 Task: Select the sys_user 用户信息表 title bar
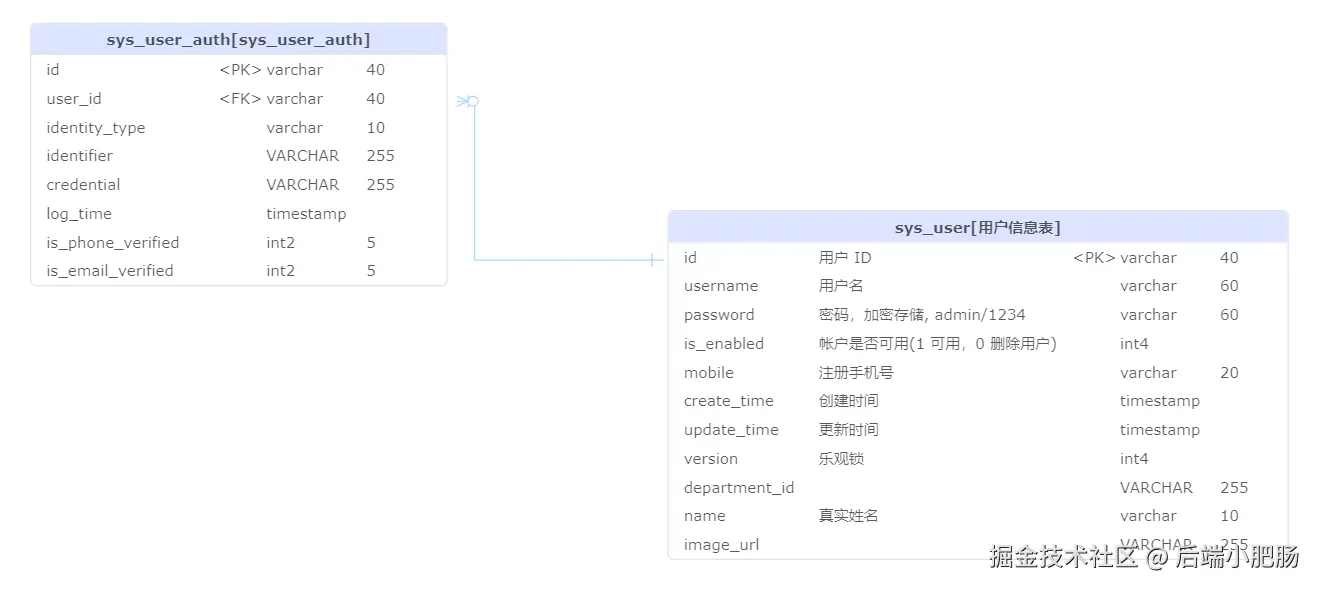977,226
